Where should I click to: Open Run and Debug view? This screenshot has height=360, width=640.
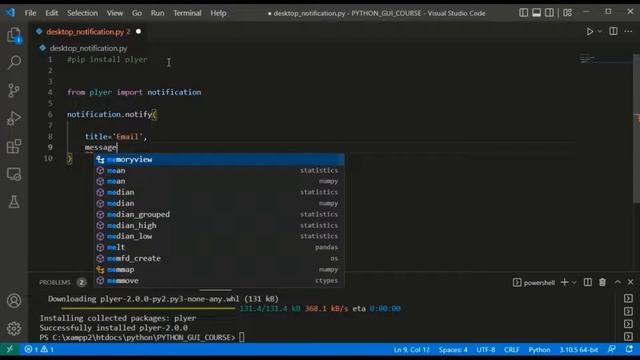(14, 118)
